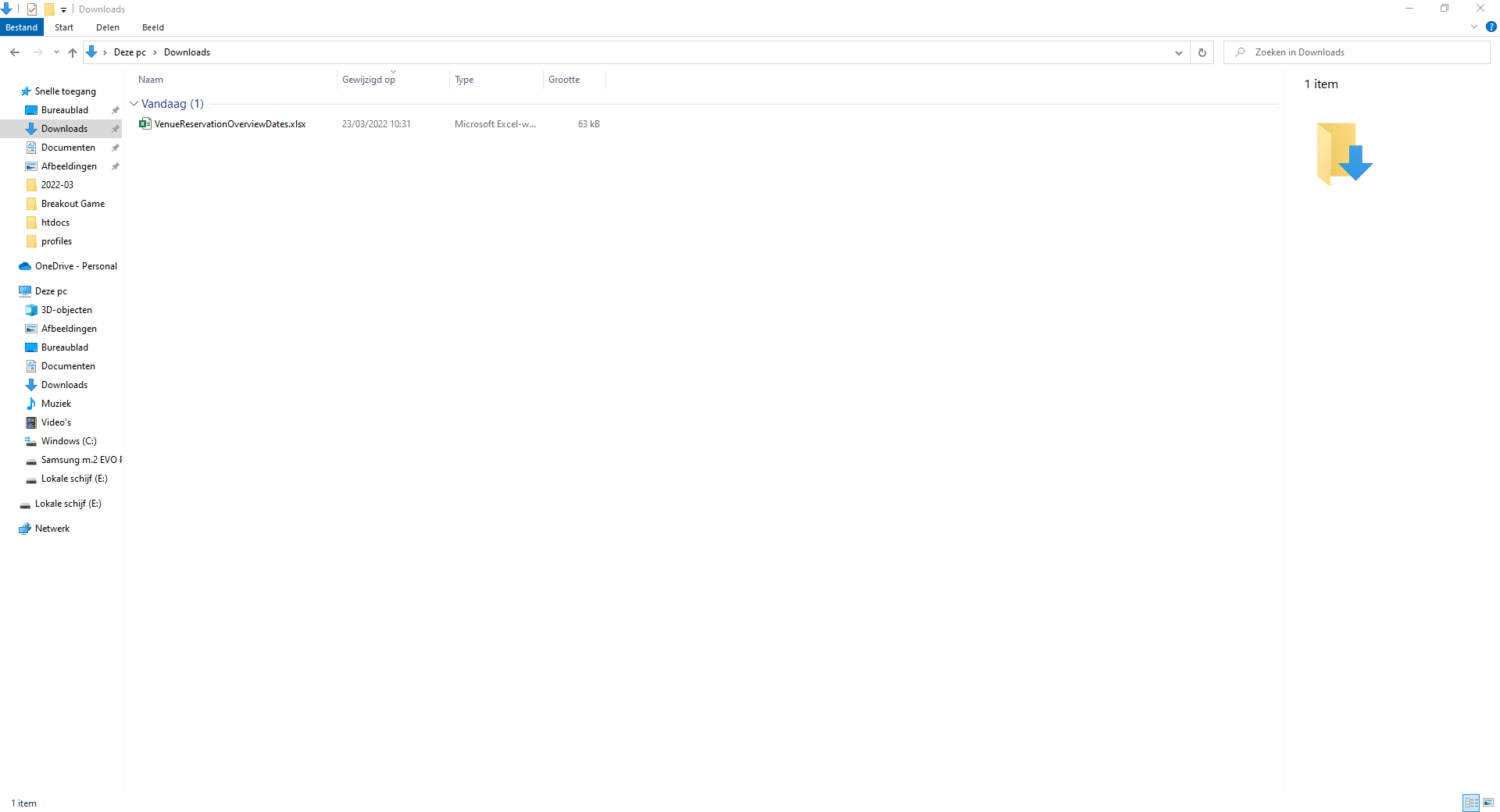Open the Breakout Game folder
Viewport: 1500px width, 812px height.
coord(73,204)
